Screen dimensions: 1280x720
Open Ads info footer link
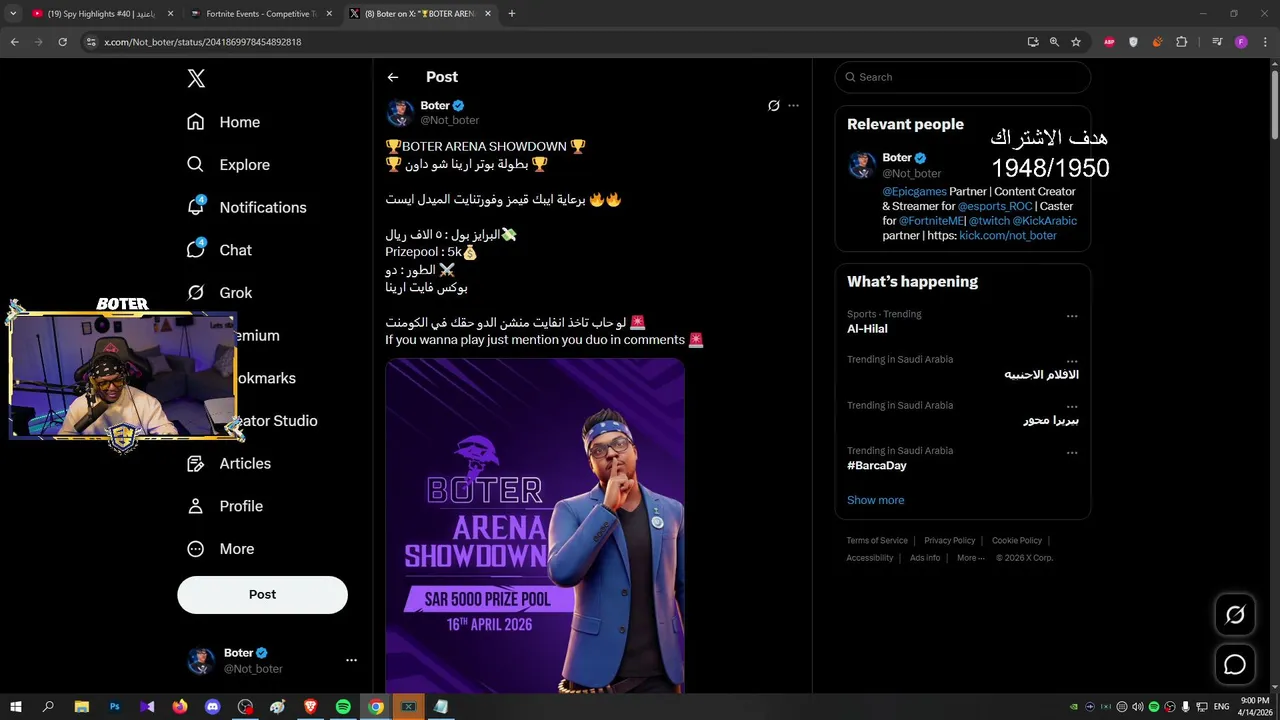point(925,558)
